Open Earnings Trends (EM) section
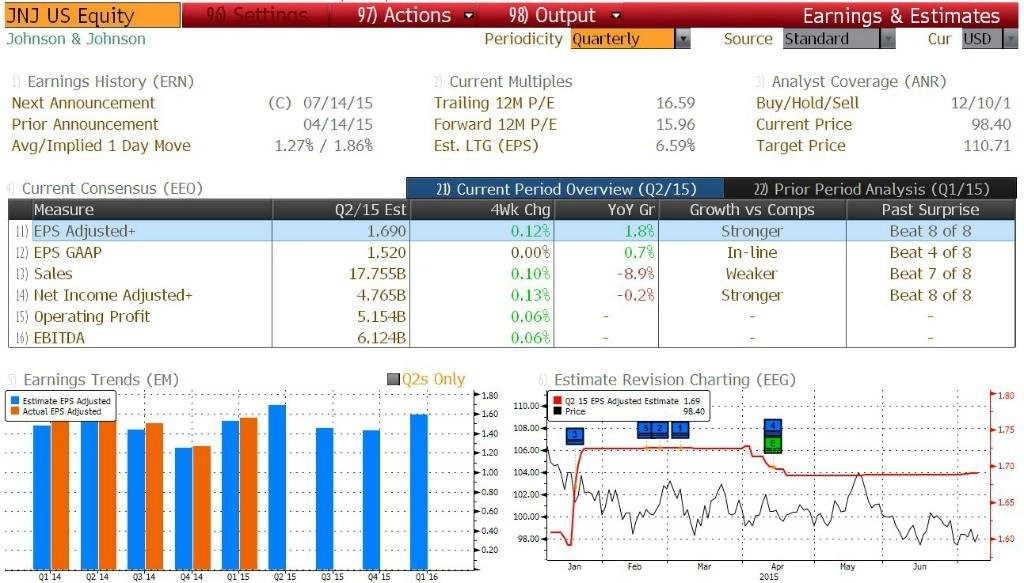The image size is (1024, 583). point(101,380)
